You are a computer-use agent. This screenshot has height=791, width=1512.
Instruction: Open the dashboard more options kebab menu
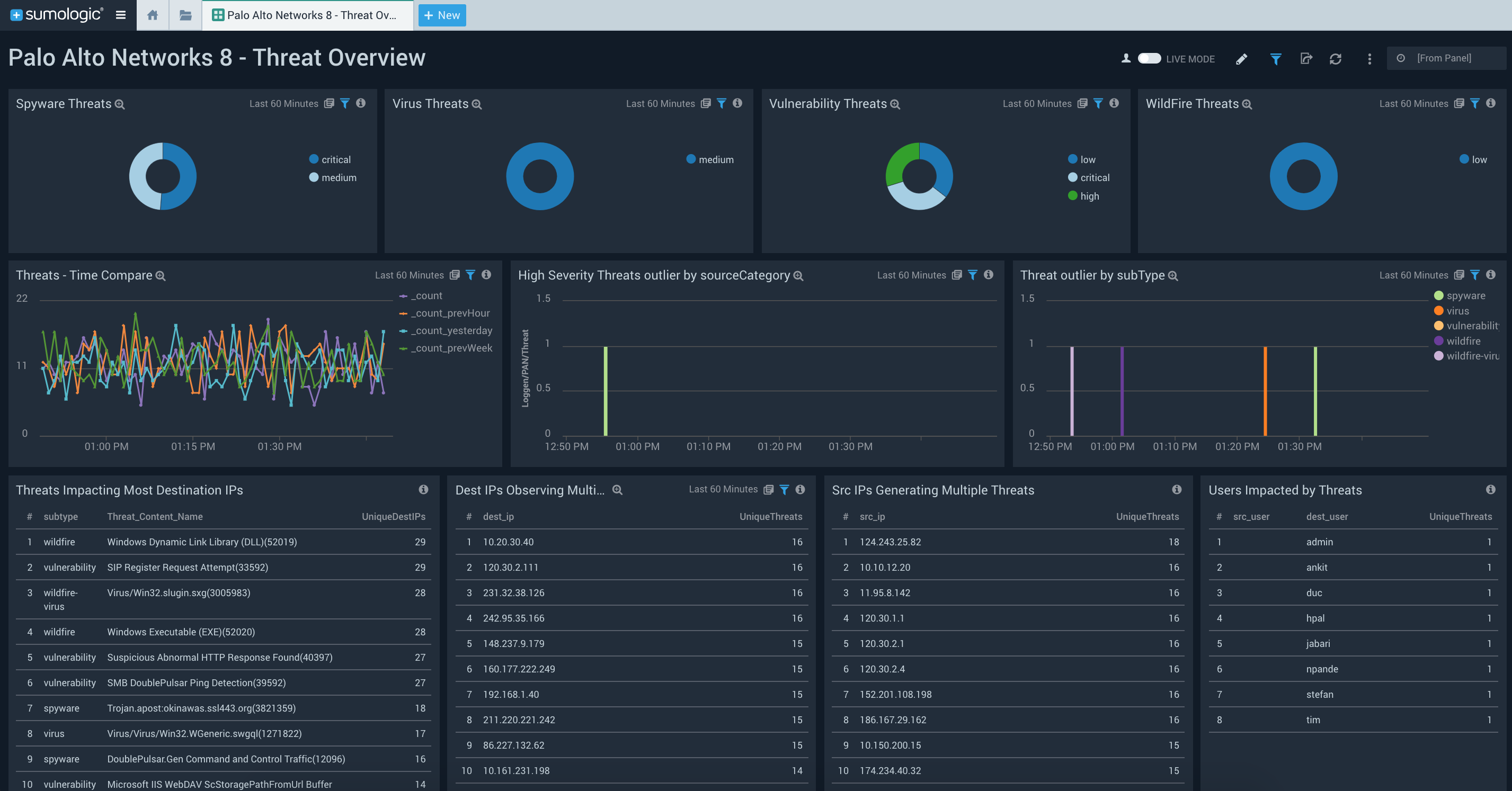(x=1369, y=59)
